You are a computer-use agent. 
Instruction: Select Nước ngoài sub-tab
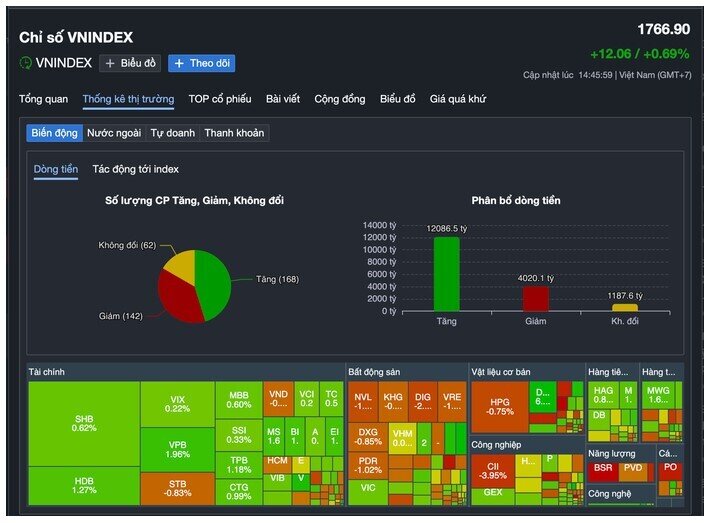[x=114, y=133]
